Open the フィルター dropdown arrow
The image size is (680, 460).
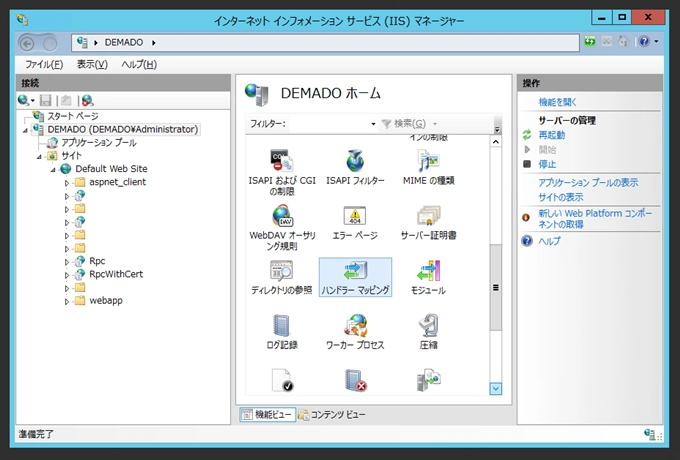click(373, 124)
